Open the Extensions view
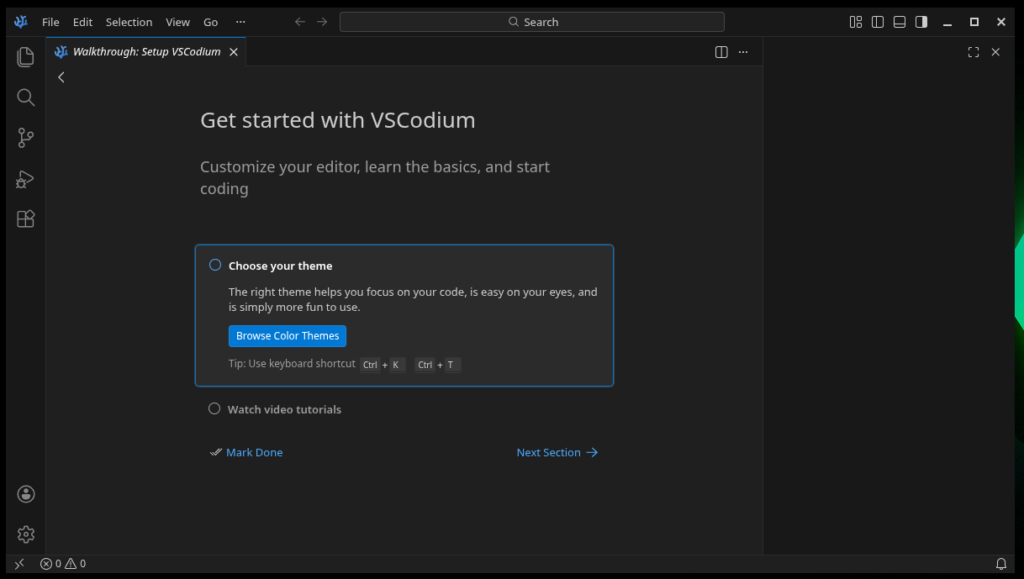Image resolution: width=1024 pixels, height=579 pixels. click(26, 219)
